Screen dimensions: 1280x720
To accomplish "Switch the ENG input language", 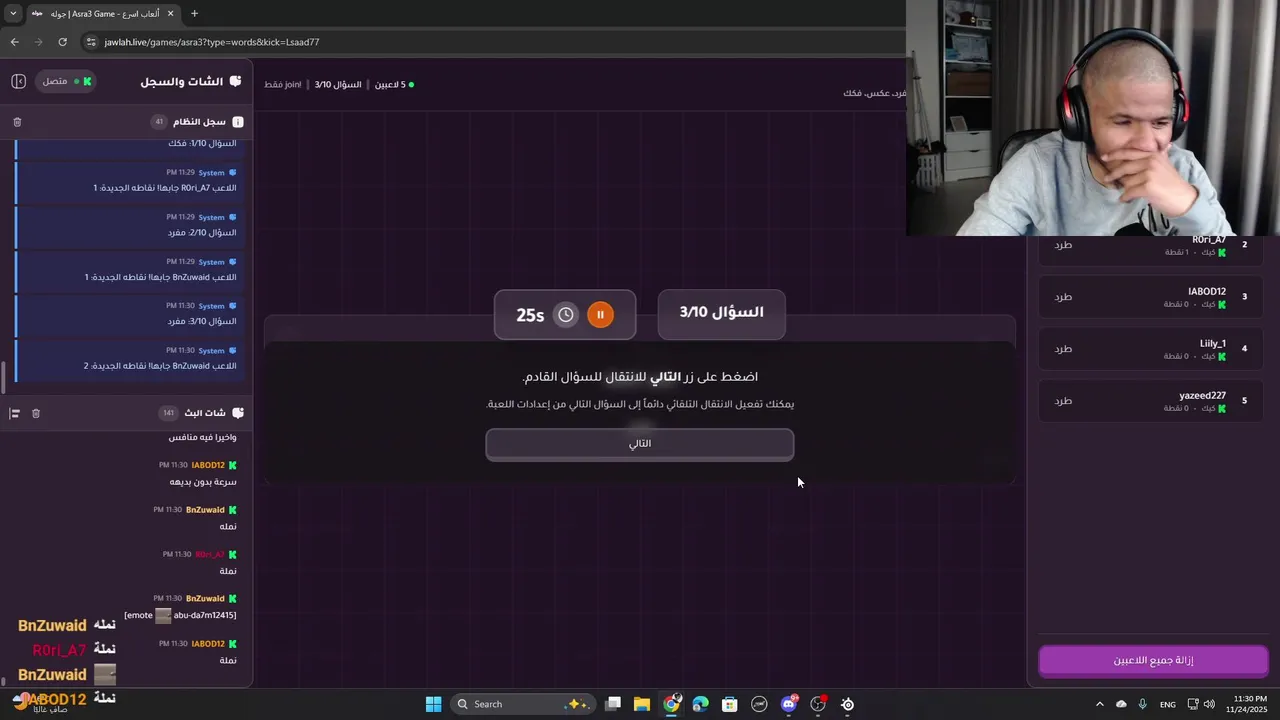I will [1167, 704].
